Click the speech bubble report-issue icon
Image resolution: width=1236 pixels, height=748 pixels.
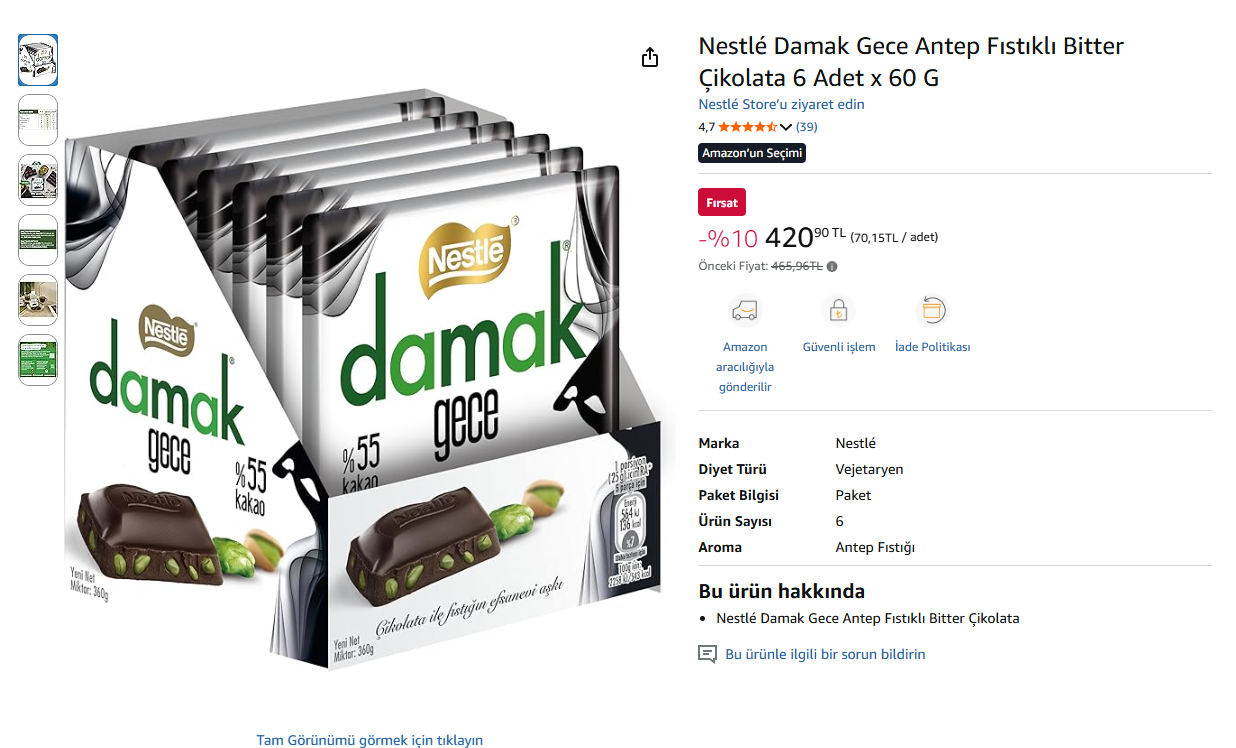pyautogui.click(x=707, y=654)
